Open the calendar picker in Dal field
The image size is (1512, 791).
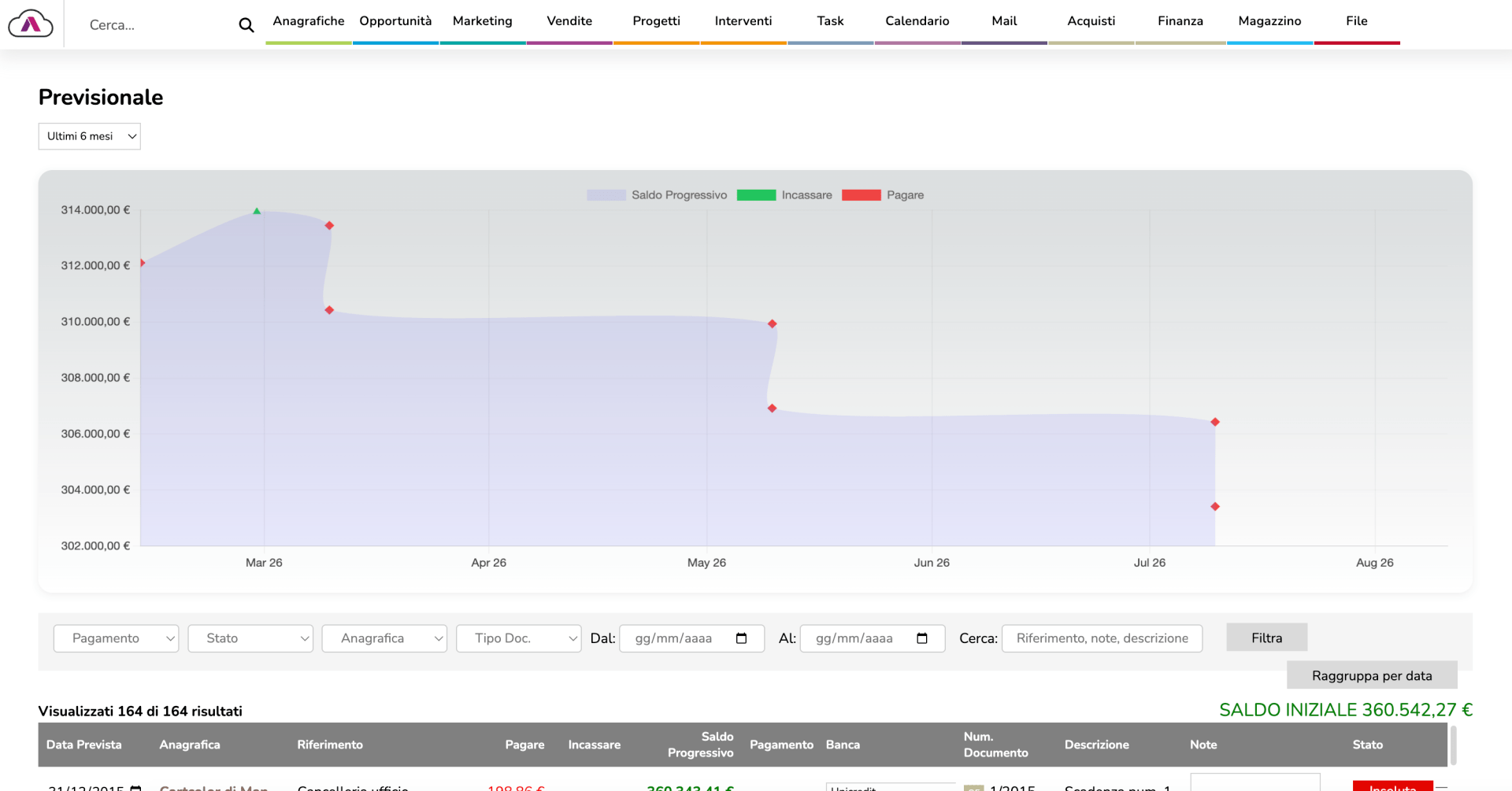pos(741,638)
